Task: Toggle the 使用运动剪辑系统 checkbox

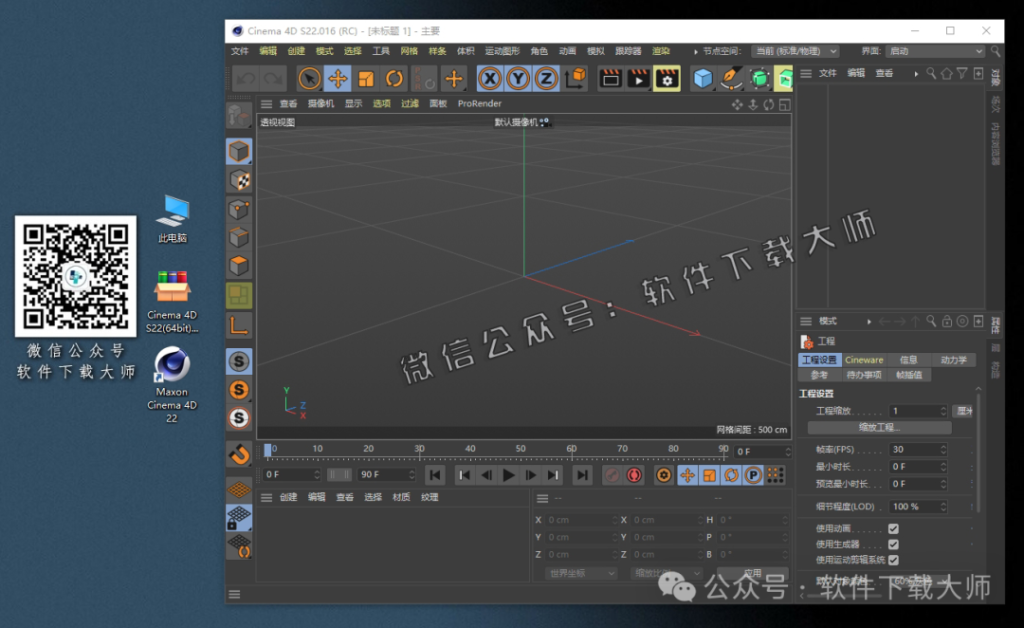Action: pos(894,560)
